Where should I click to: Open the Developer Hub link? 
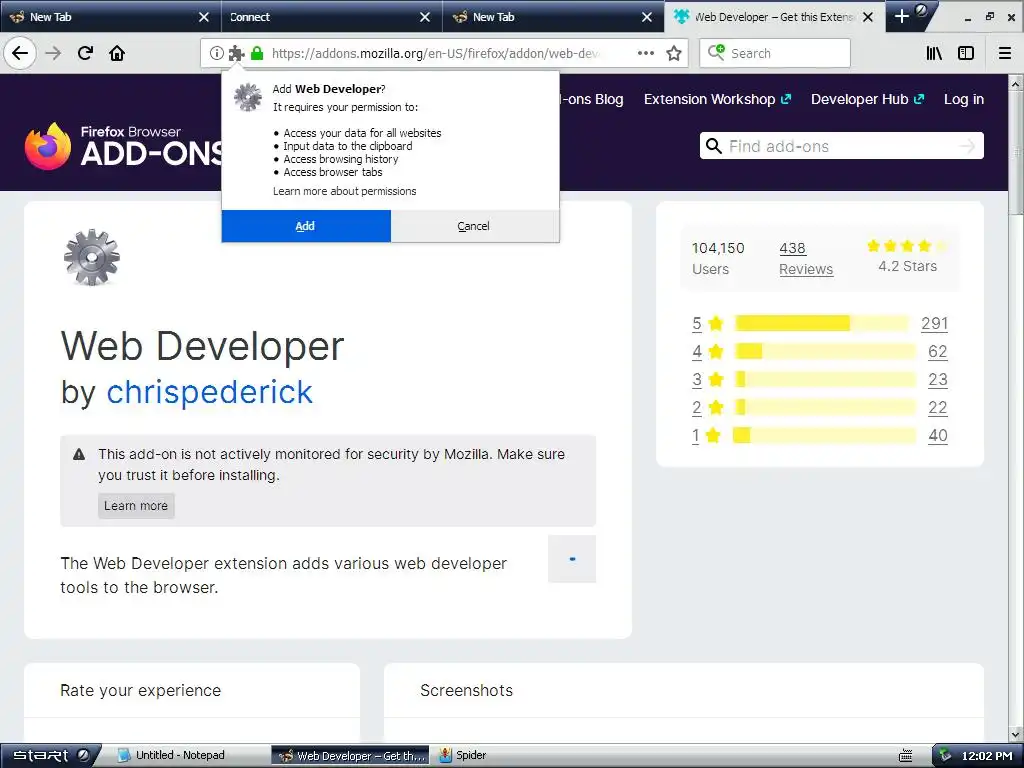pos(867,99)
